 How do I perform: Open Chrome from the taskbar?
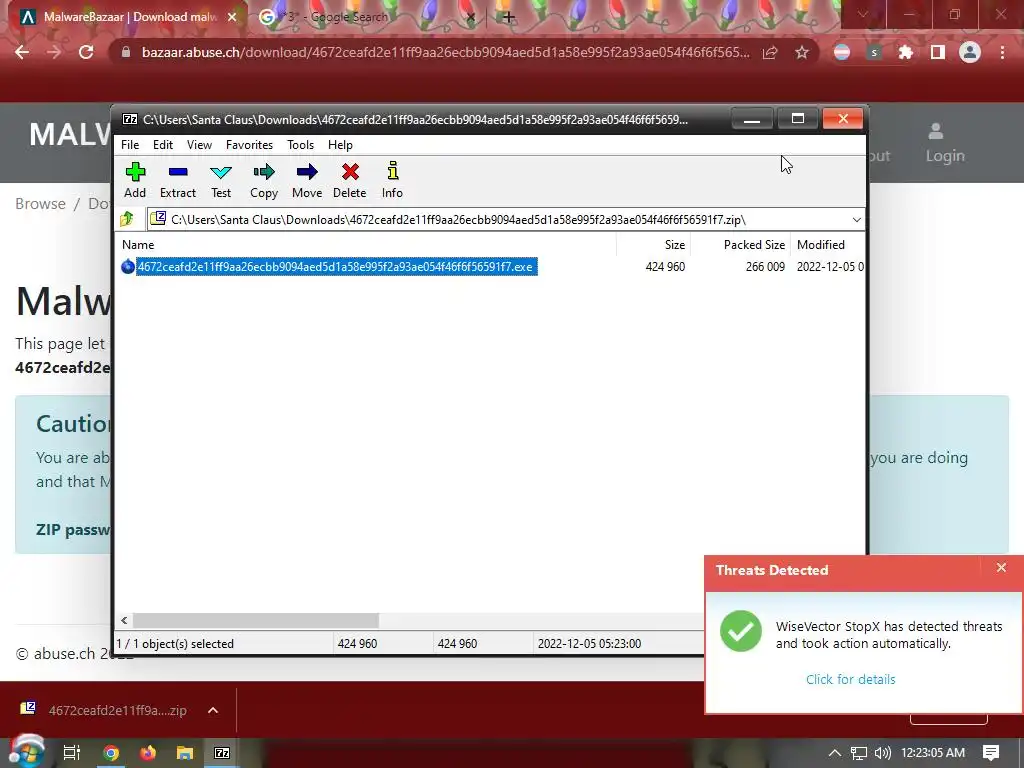[111, 753]
